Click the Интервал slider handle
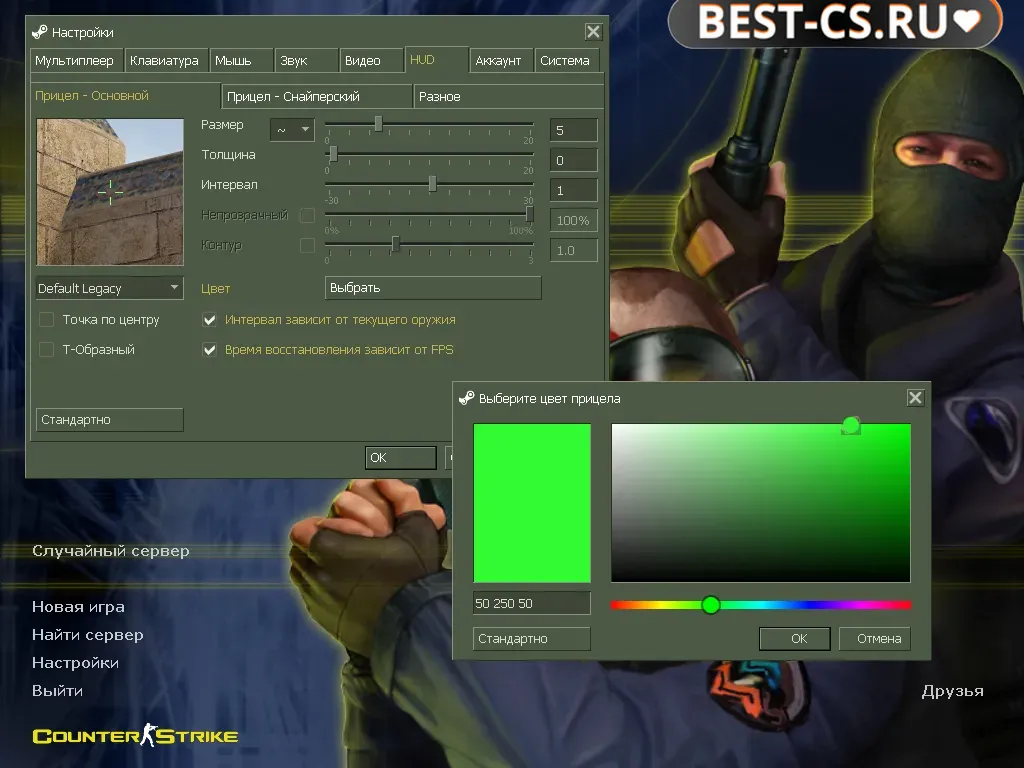This screenshot has height=768, width=1024. pyautogui.click(x=432, y=184)
